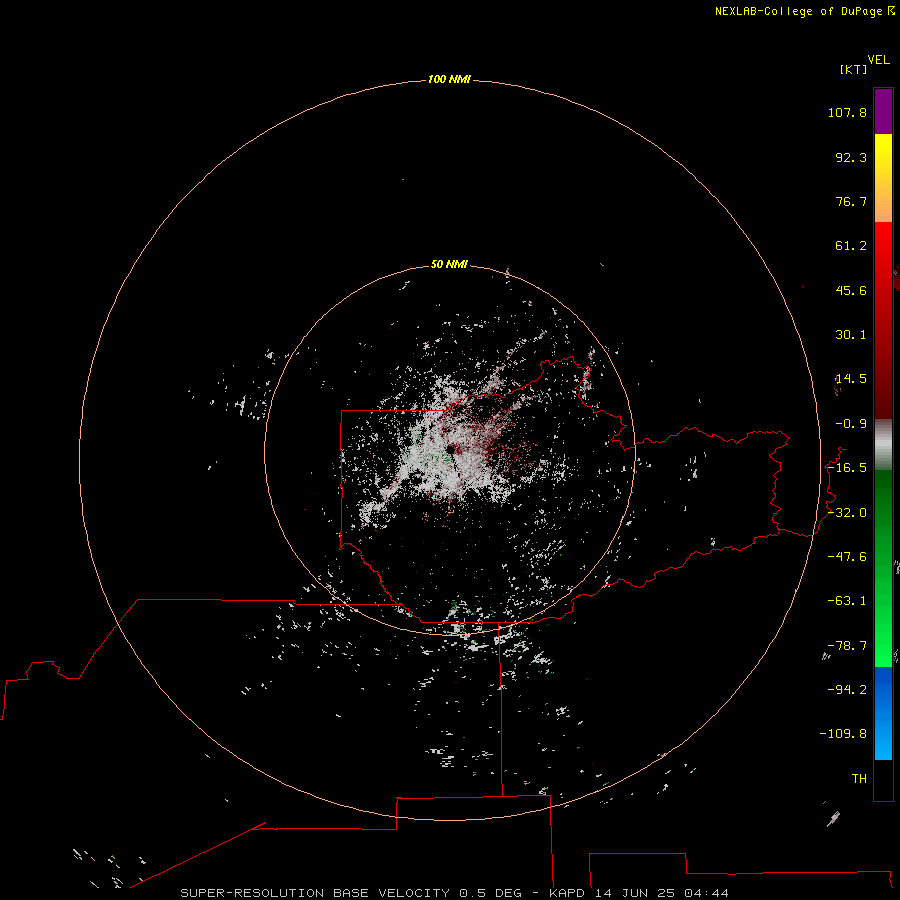
Task: Click the TH threshold label
Action: point(859,778)
